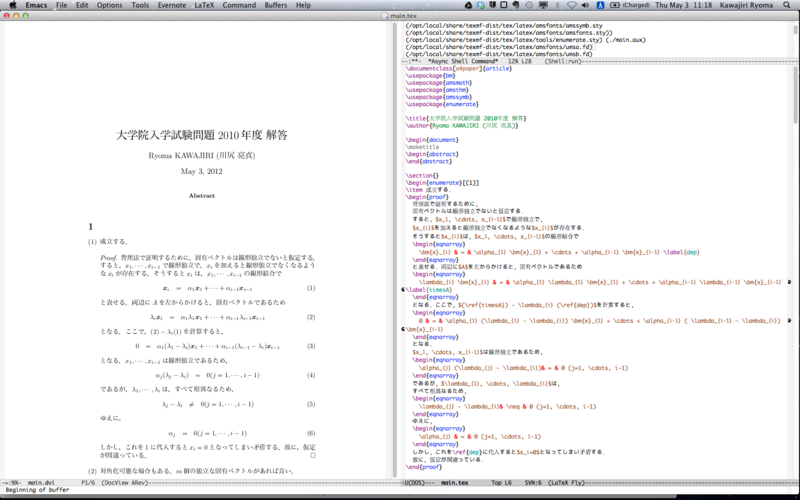Click the author line Ryoma KAWAJIRI in preview
Viewport: 800px width, 500px height.
click(x=202, y=156)
